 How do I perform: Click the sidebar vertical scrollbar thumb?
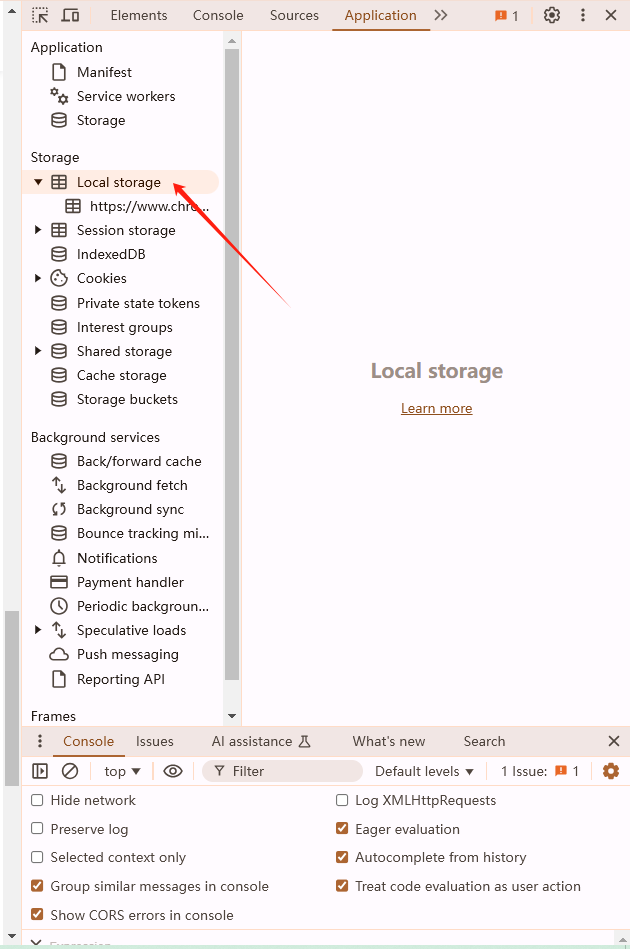[232, 364]
